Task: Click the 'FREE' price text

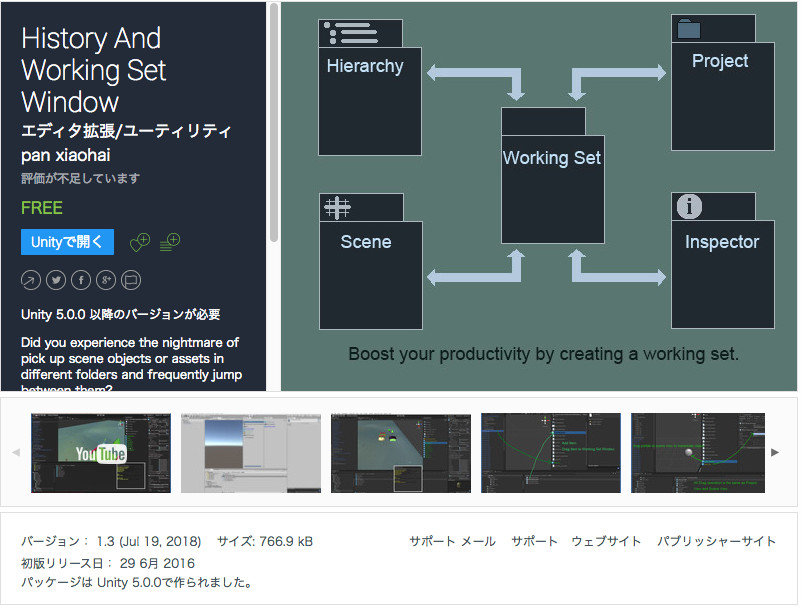Action: tap(42, 208)
